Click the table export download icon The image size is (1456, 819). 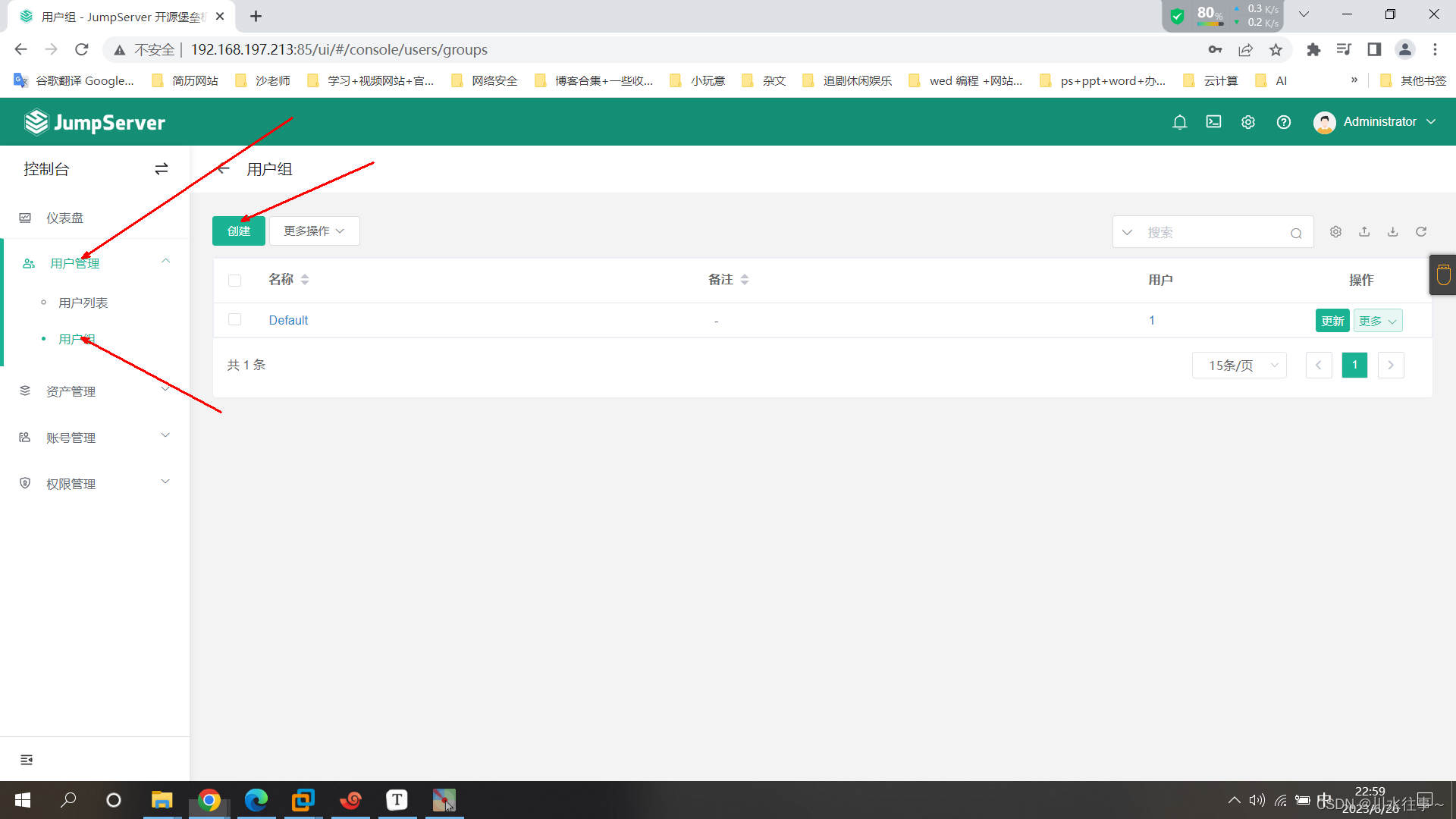coord(1393,232)
